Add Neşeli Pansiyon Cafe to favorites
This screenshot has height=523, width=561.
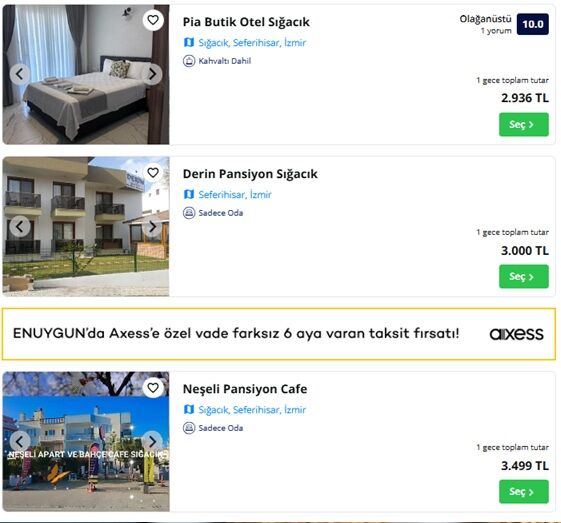click(153, 388)
